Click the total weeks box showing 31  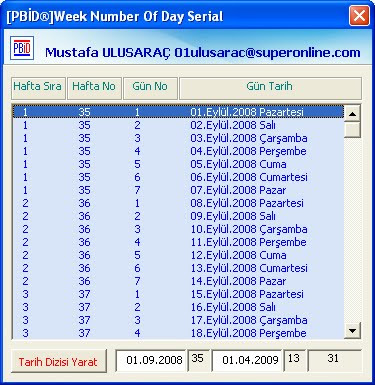[x=334, y=360]
